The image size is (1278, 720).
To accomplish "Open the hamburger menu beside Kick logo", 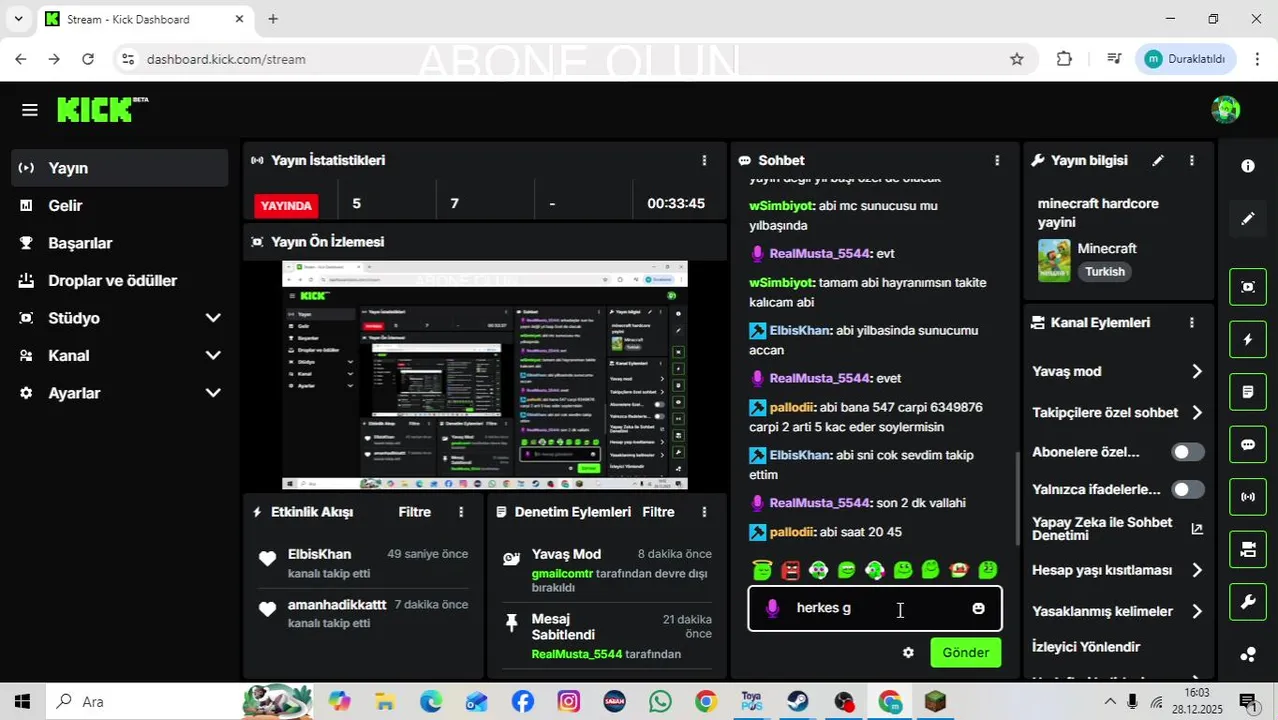I will tap(29, 110).
